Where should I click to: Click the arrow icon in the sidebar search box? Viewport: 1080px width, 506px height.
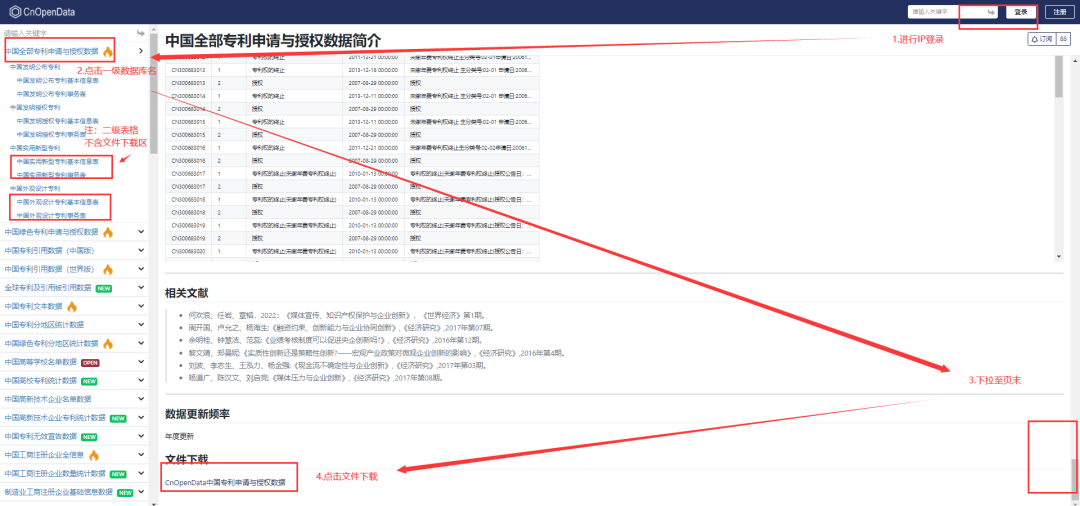point(141,33)
